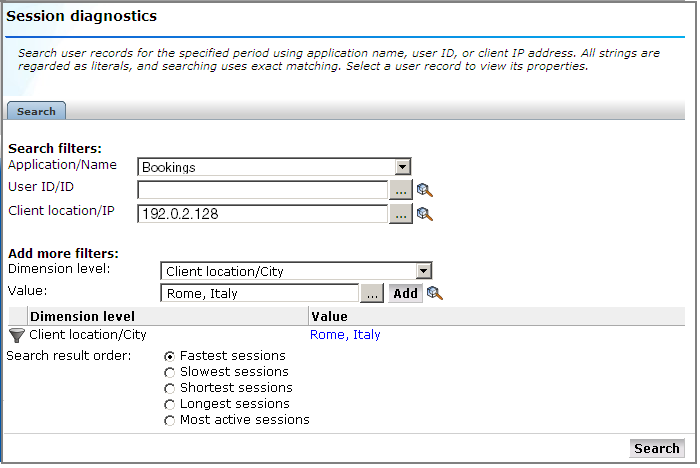This screenshot has height=468, width=700.
Task: Open the browse button for User ID
Action: (x=401, y=190)
